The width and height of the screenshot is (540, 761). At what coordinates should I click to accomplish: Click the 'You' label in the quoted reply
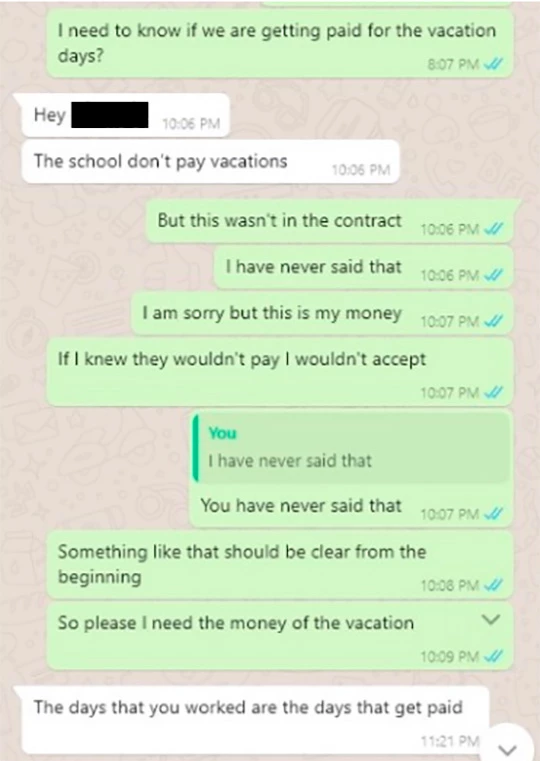pos(222,433)
